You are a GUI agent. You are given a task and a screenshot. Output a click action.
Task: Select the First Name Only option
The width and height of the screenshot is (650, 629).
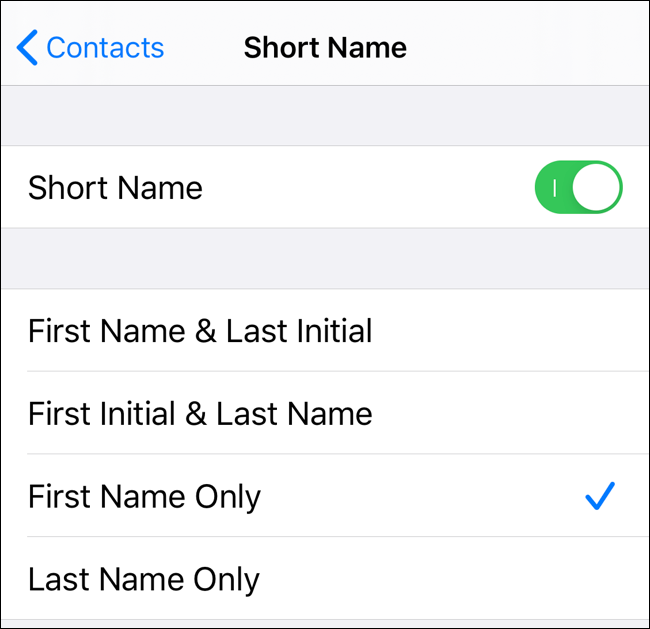click(325, 495)
